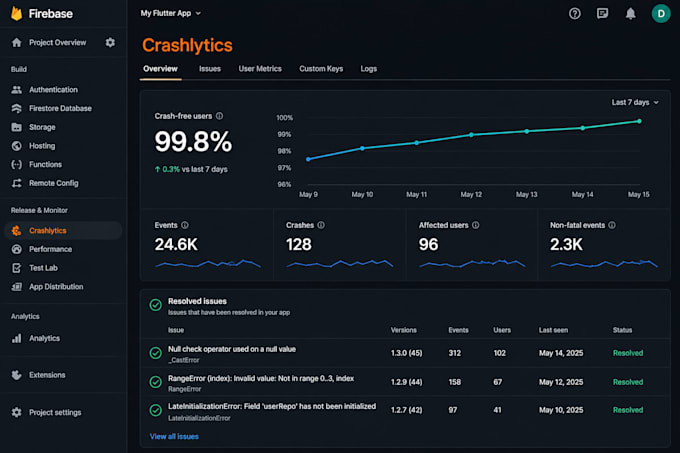Click the Events sparkline chart
680x453 pixels.
(x=208, y=264)
